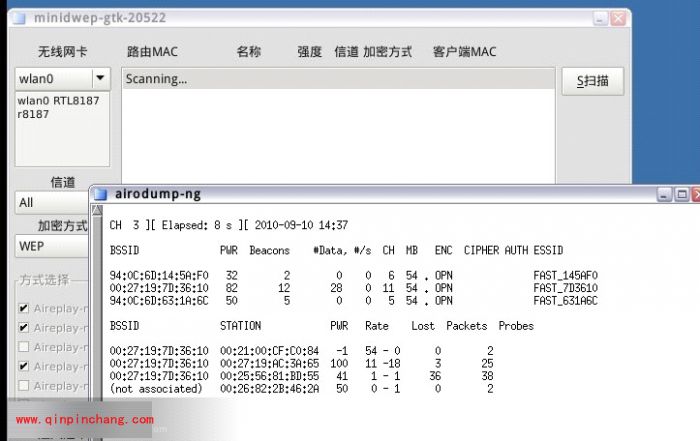The image size is (700, 441).
Task: Click the 方式选择 group label
Action: click(x=45, y=280)
